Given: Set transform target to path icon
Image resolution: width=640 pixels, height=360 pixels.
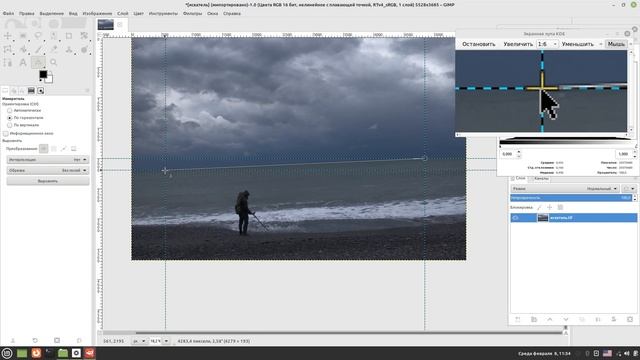Looking at the screenshot, I should (64, 149).
